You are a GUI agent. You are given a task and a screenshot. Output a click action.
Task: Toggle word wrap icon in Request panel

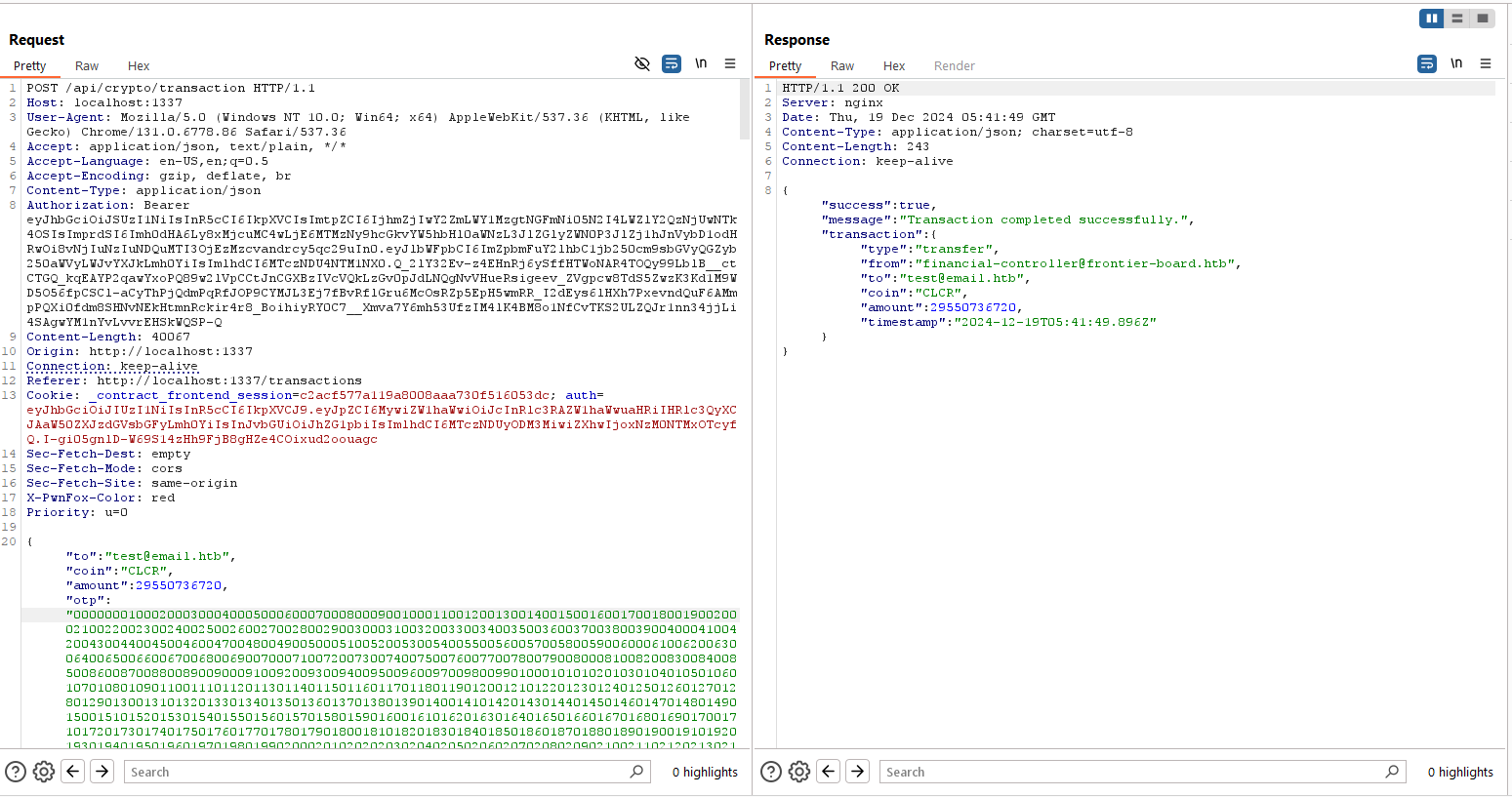pyautogui.click(x=672, y=63)
